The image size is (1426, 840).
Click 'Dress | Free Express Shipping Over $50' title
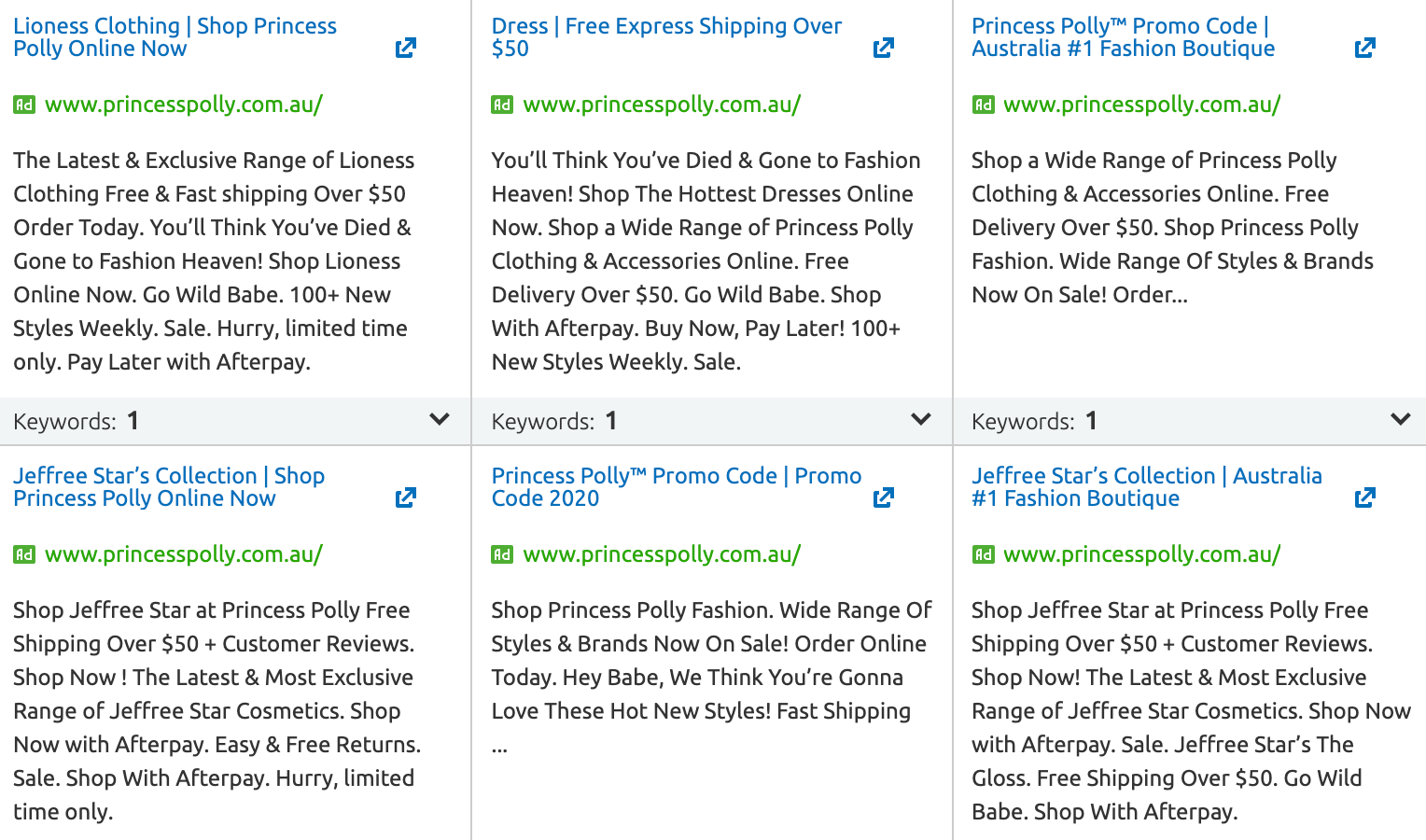(666, 37)
